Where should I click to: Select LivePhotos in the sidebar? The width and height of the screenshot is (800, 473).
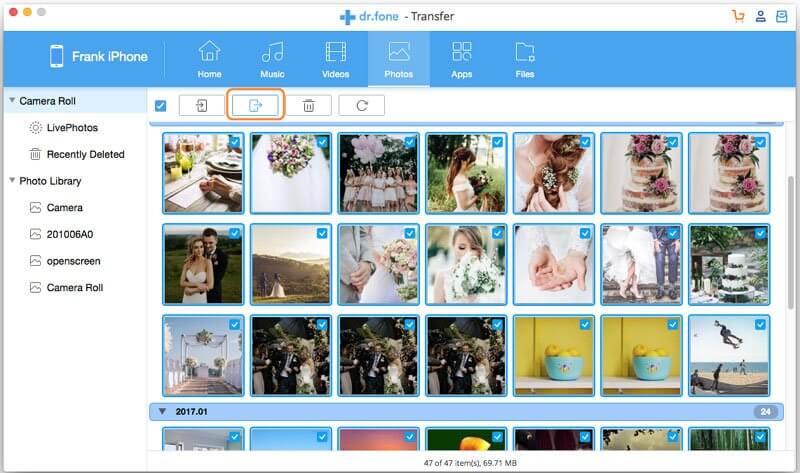point(72,128)
